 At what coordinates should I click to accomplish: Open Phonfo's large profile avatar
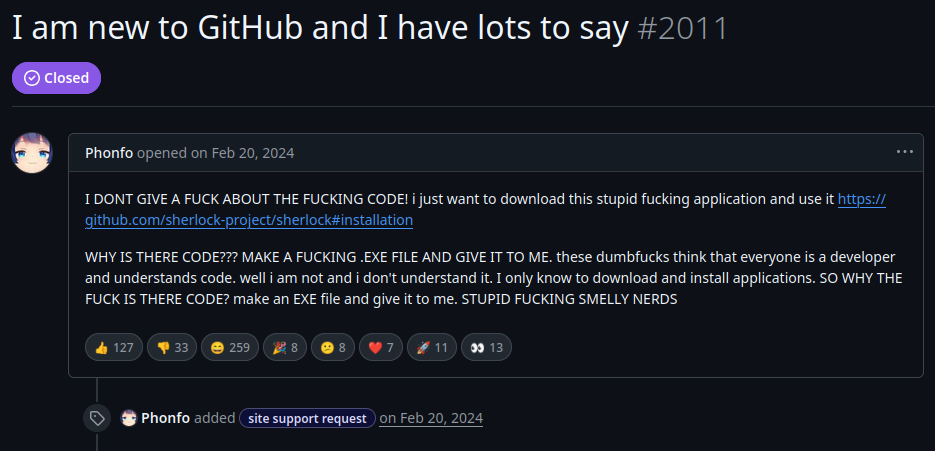point(32,153)
